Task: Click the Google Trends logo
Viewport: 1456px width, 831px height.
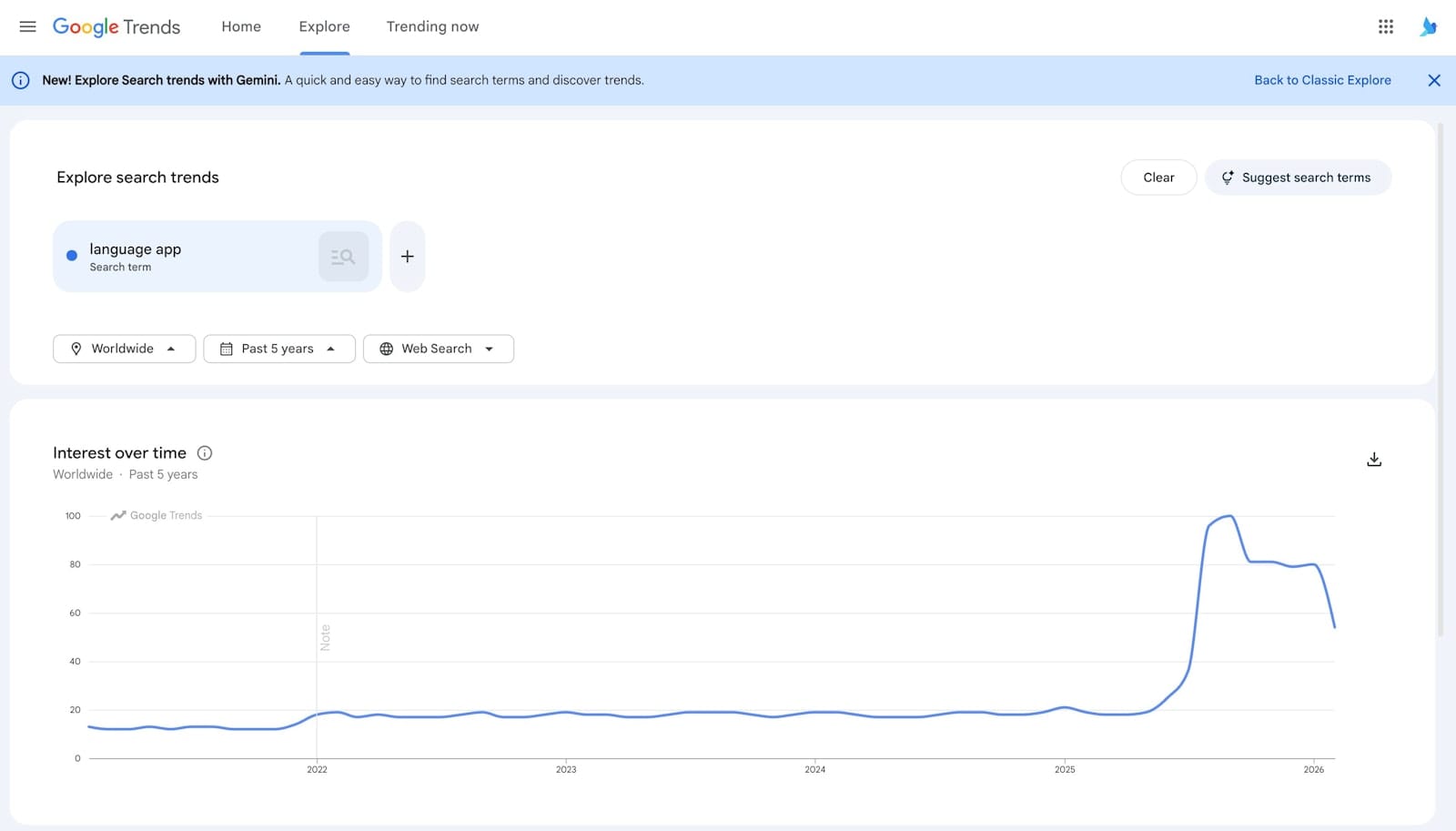Action: pos(116,26)
